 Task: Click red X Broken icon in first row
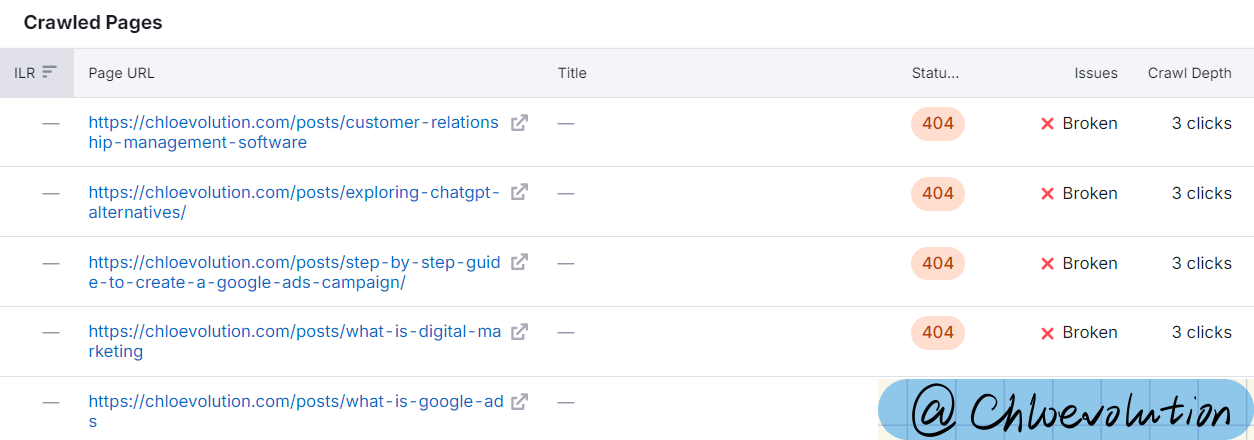[x=1048, y=124]
